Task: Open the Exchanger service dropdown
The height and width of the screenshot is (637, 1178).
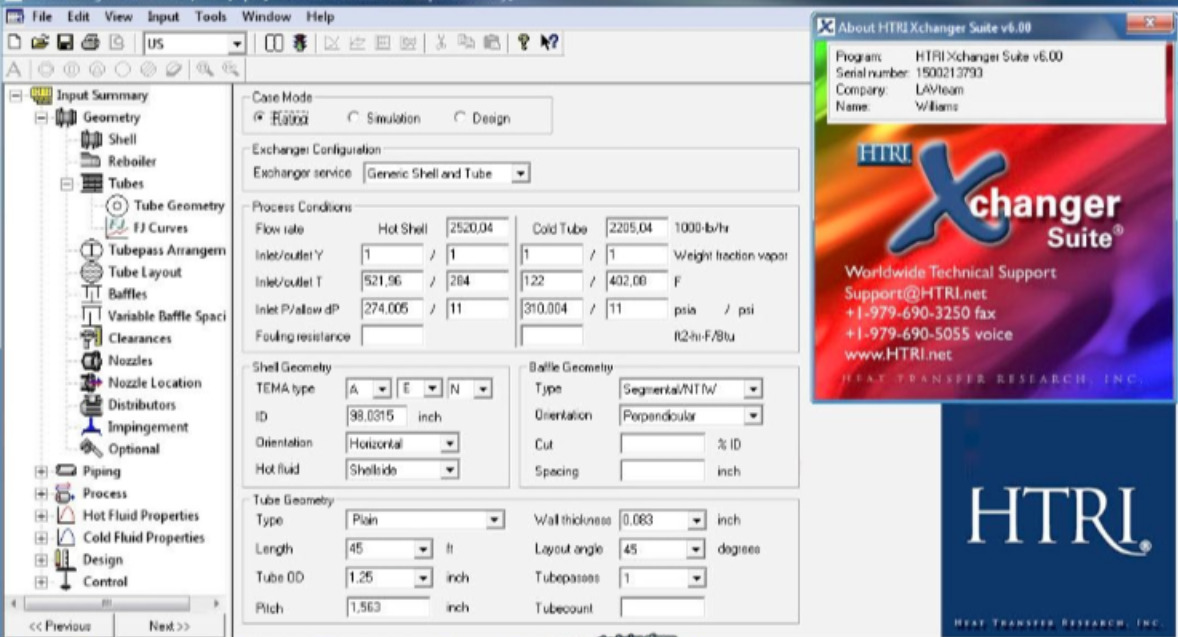Action: (520, 174)
